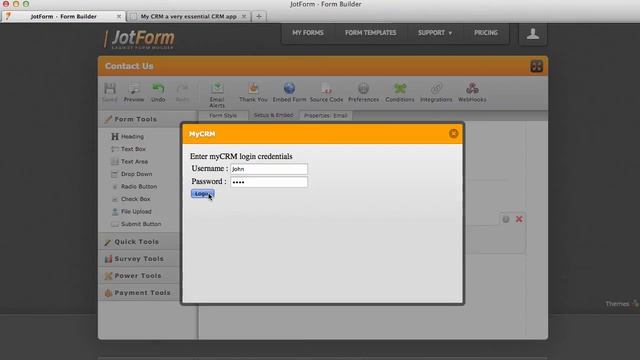Add a File Upload element
Screen dimensions: 640x360
[131, 211]
